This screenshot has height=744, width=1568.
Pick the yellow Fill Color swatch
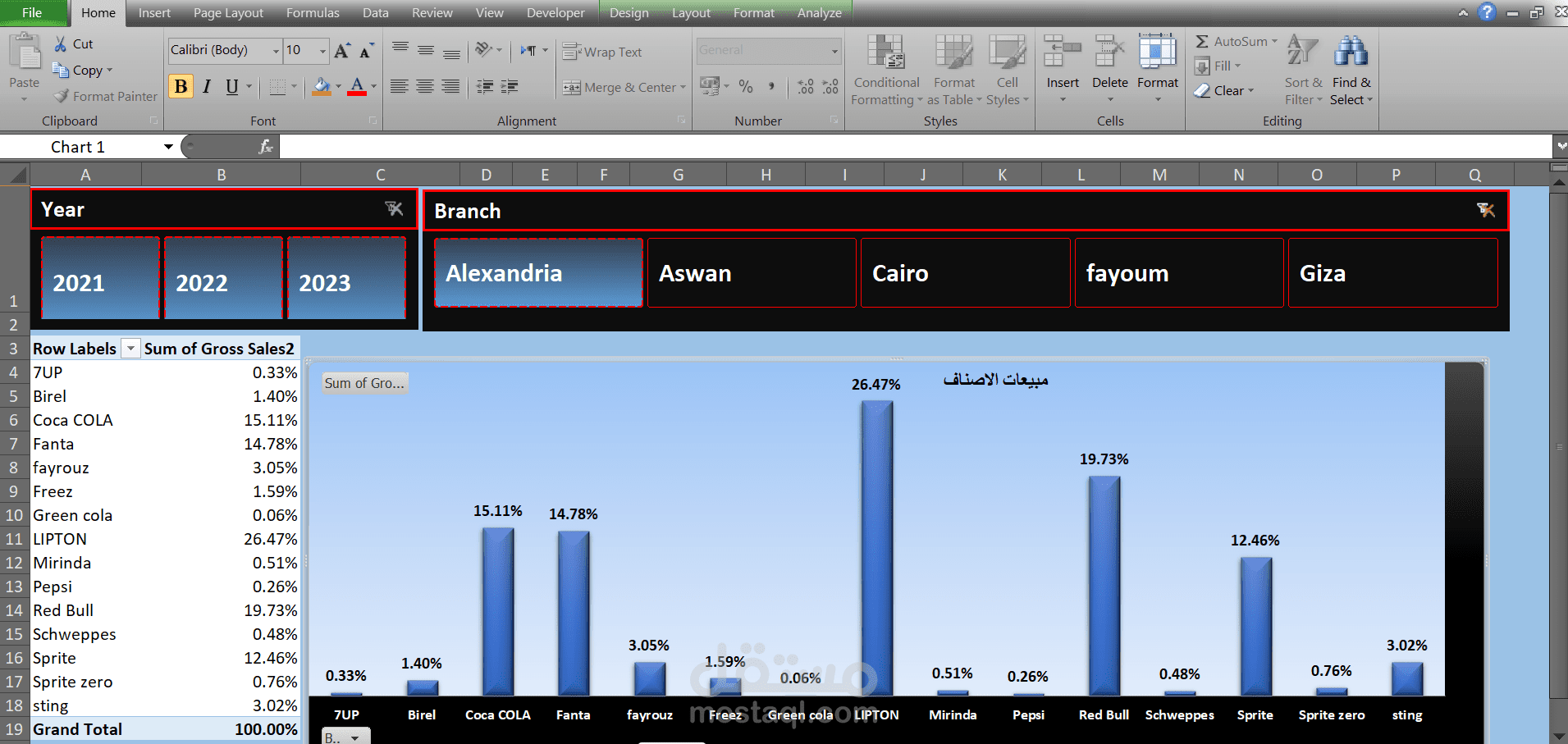point(322,86)
